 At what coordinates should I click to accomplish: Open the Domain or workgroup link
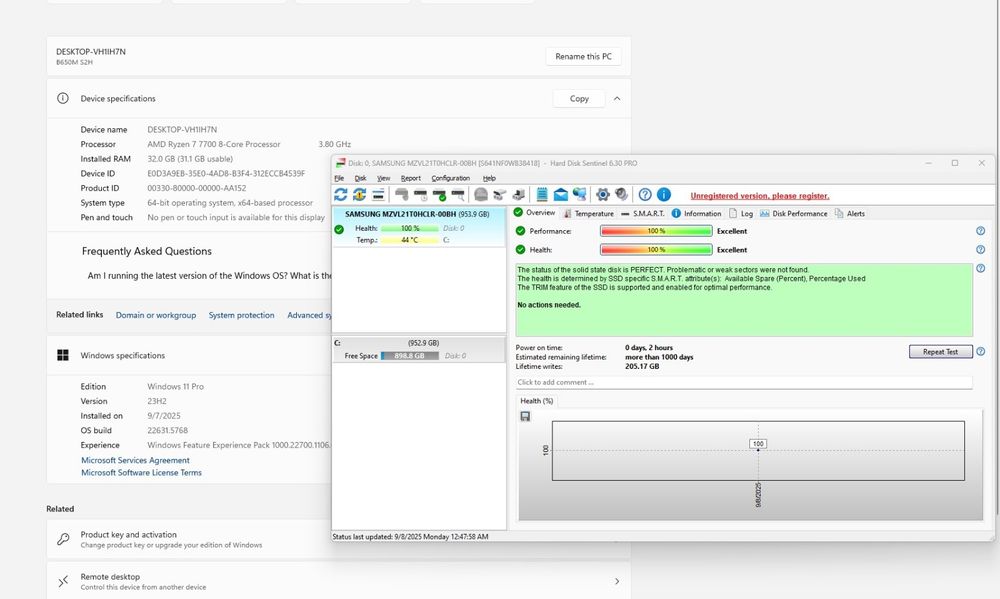(x=156, y=315)
